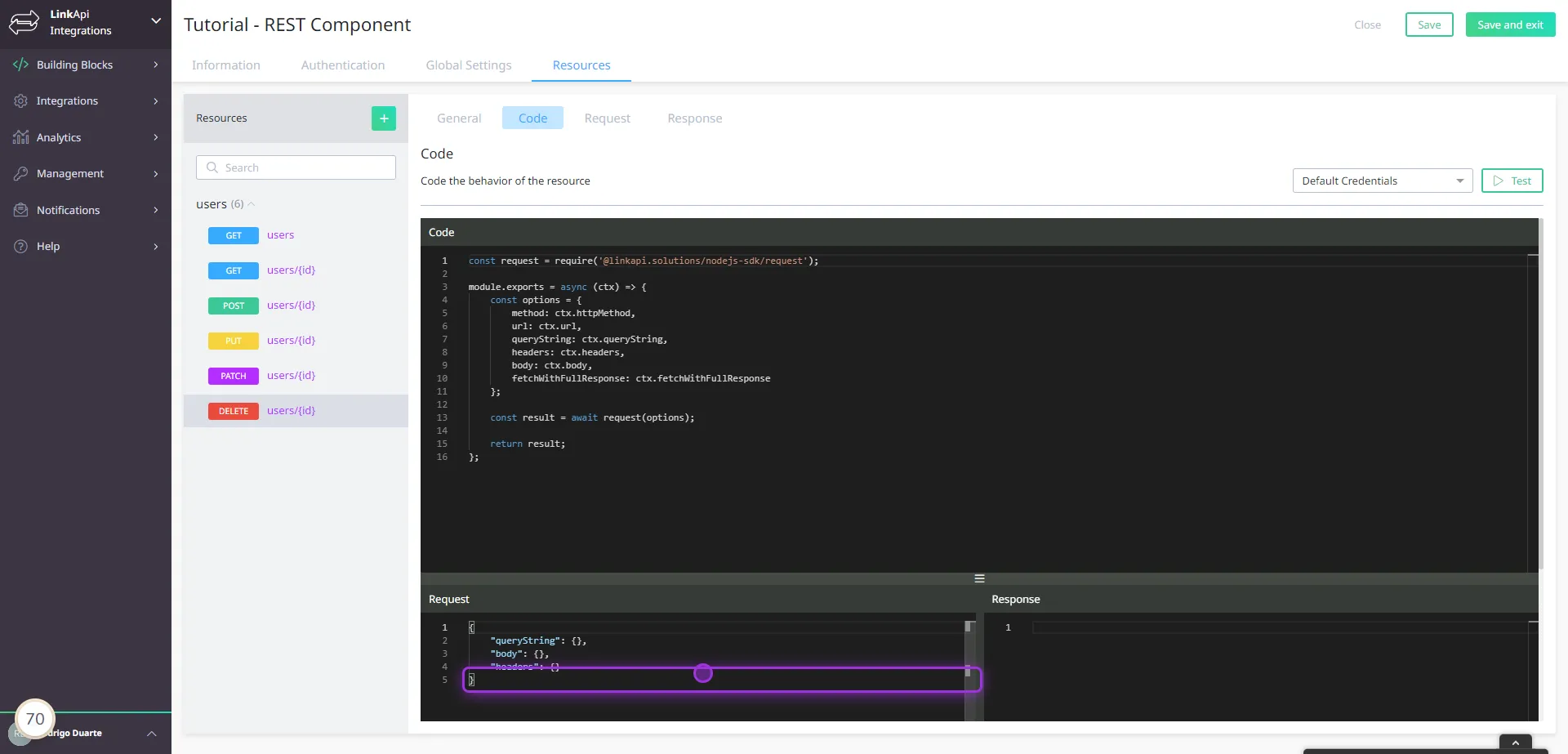The image size is (1568, 754).
Task: Click the Building Blocks code icon
Action: coord(20,65)
